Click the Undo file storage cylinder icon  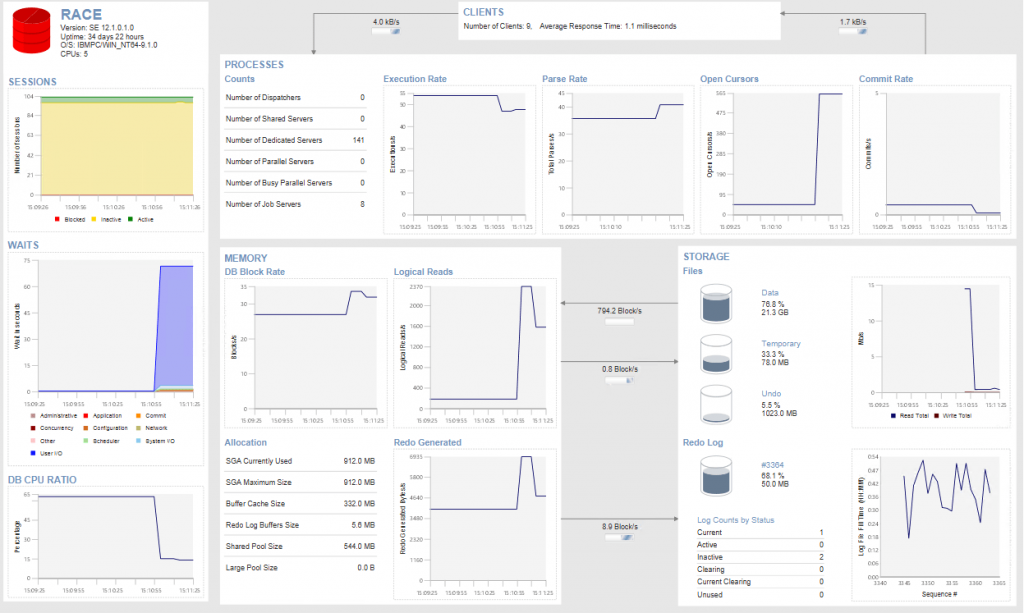716,404
